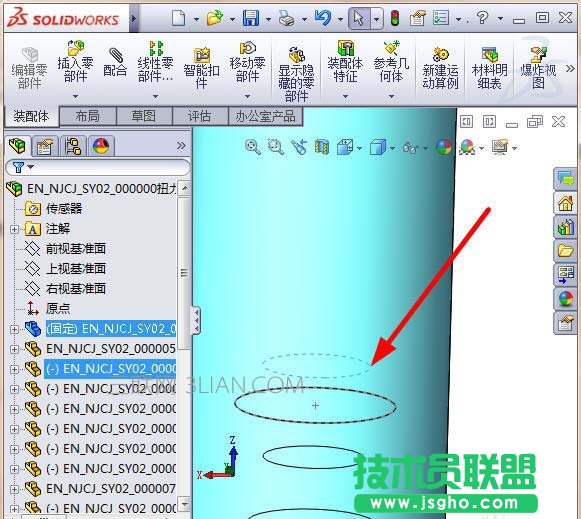Click 参考几何体 reference geometry tool
This screenshot has height=519, width=581.
(391, 61)
